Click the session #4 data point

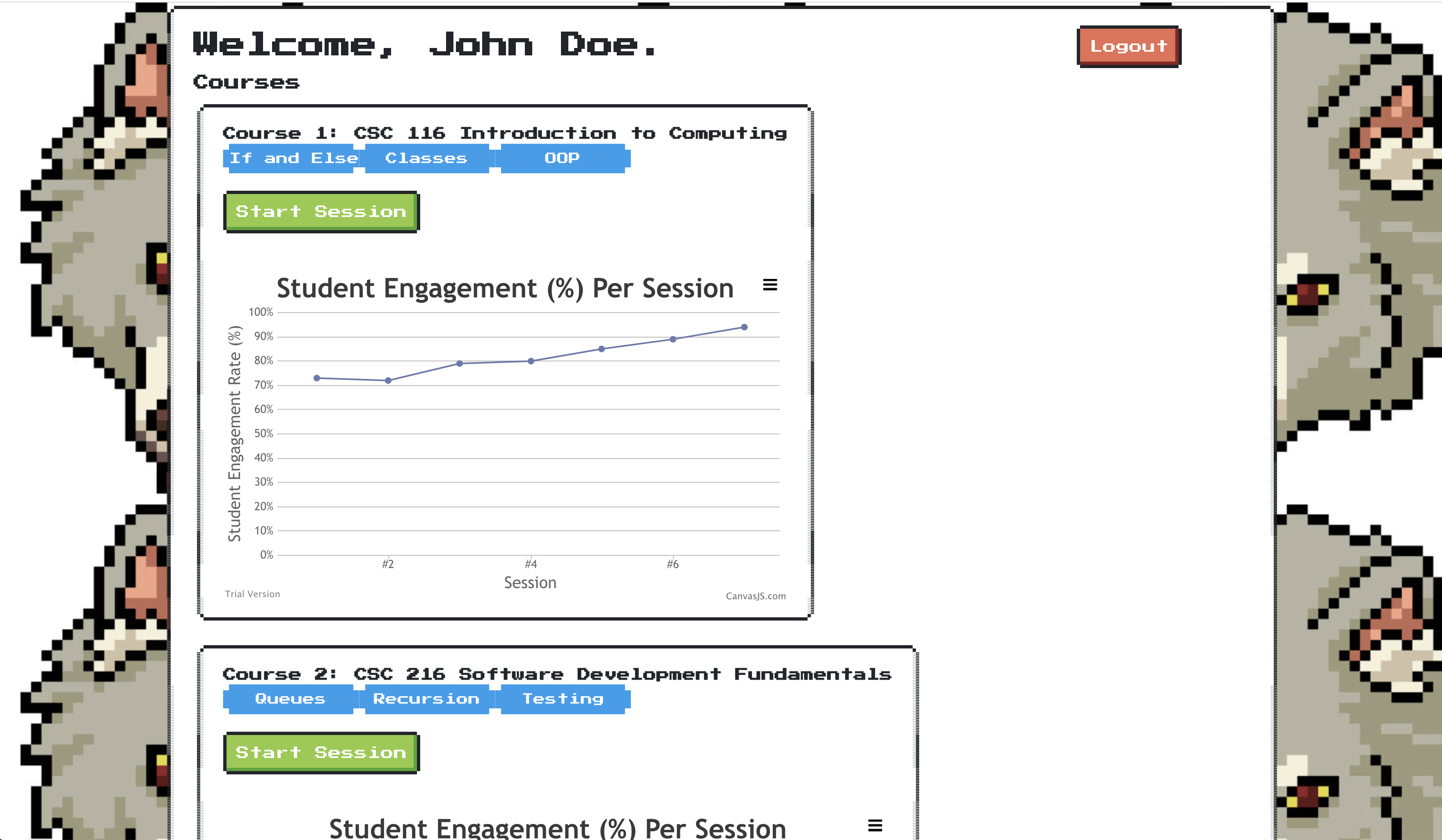531,361
